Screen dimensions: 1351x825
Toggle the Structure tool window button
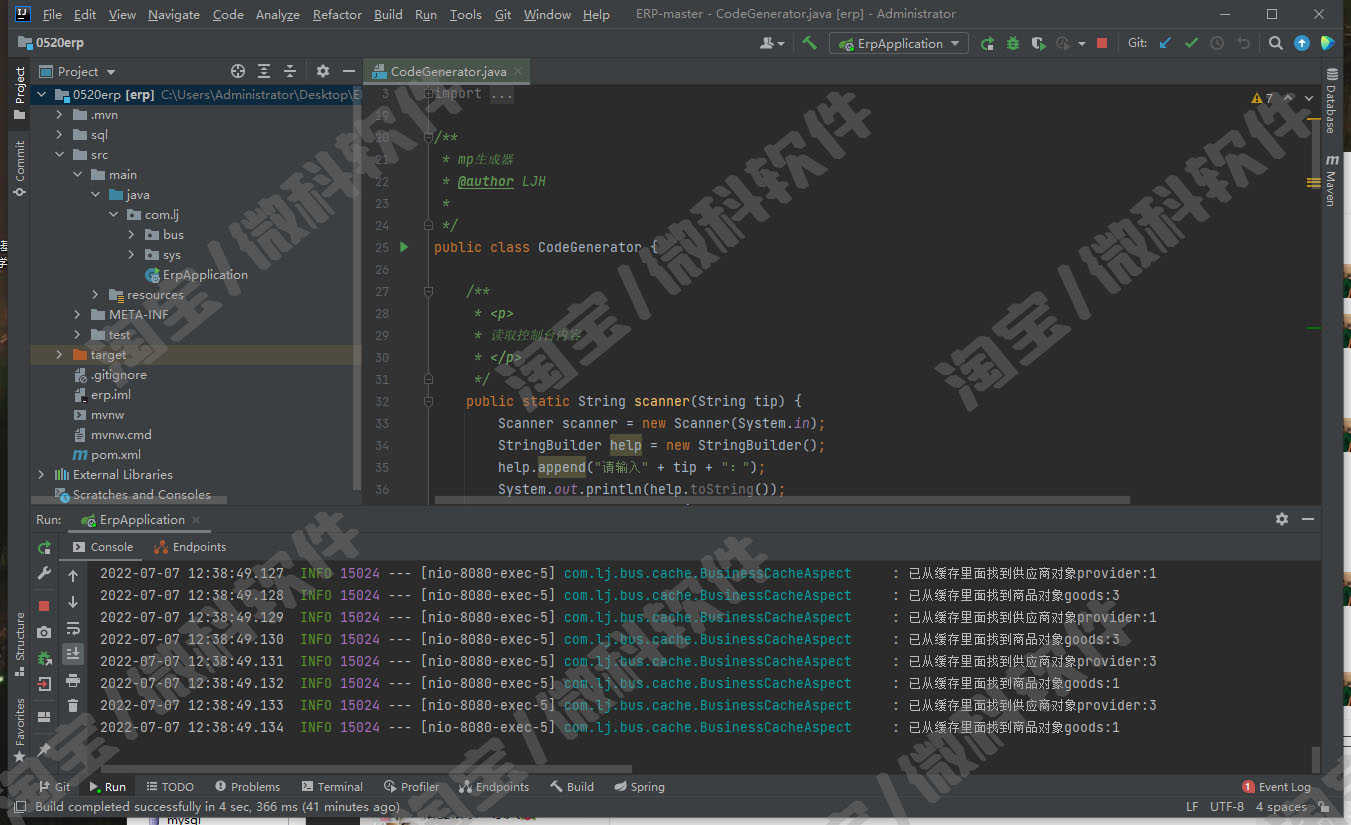click(x=19, y=645)
